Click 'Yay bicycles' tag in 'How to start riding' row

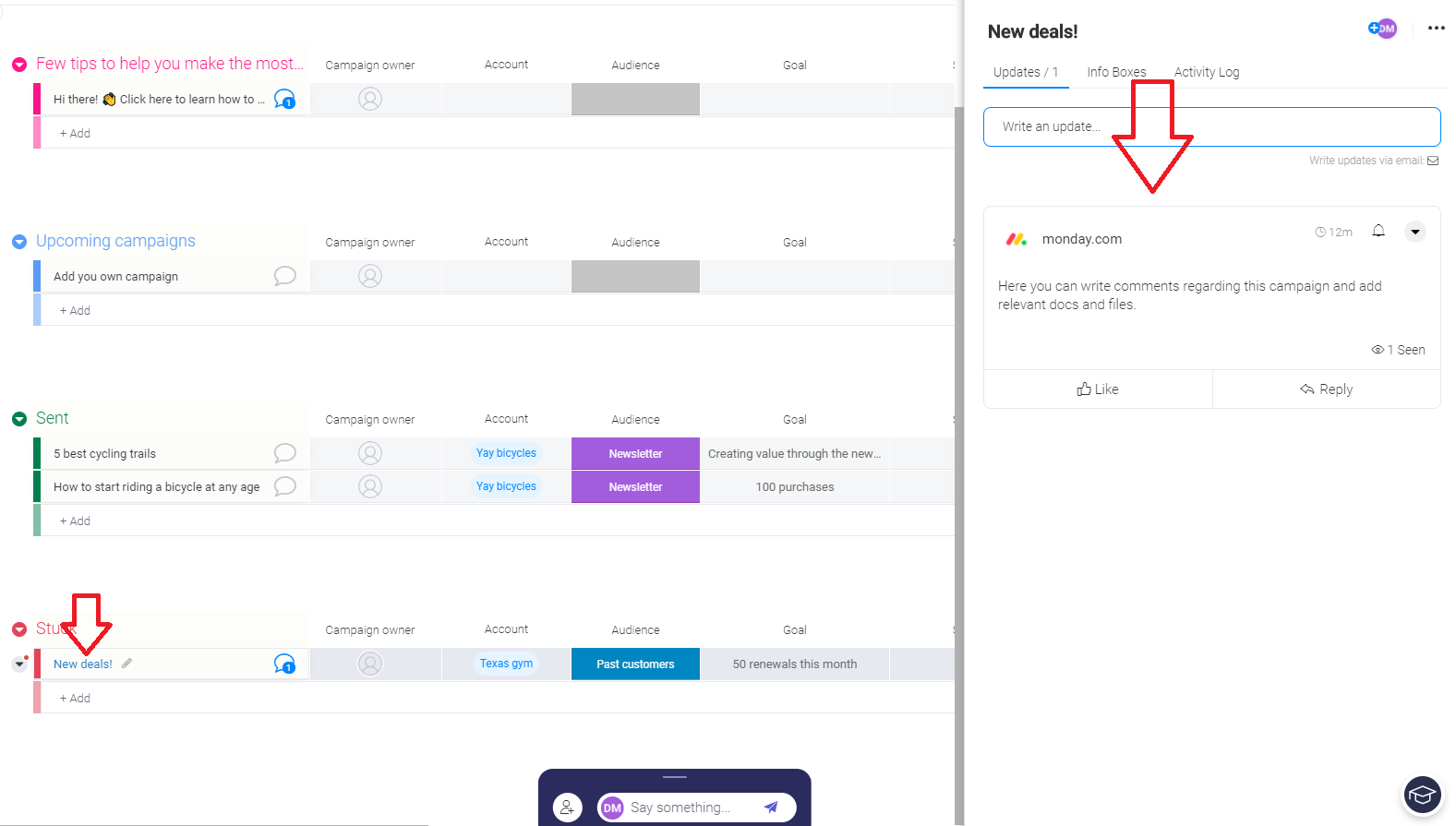click(x=506, y=486)
